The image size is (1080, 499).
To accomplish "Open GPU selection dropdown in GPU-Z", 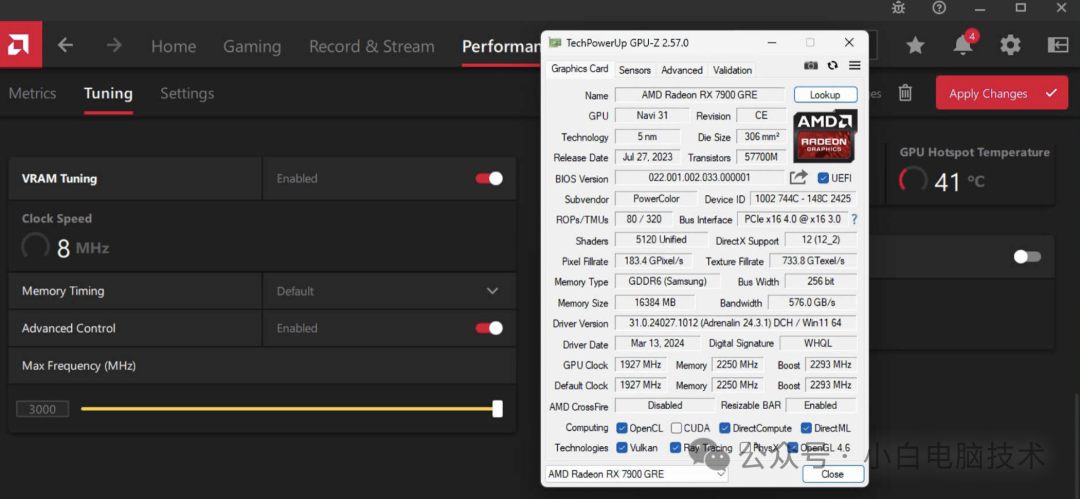I will pyautogui.click(x=636, y=474).
